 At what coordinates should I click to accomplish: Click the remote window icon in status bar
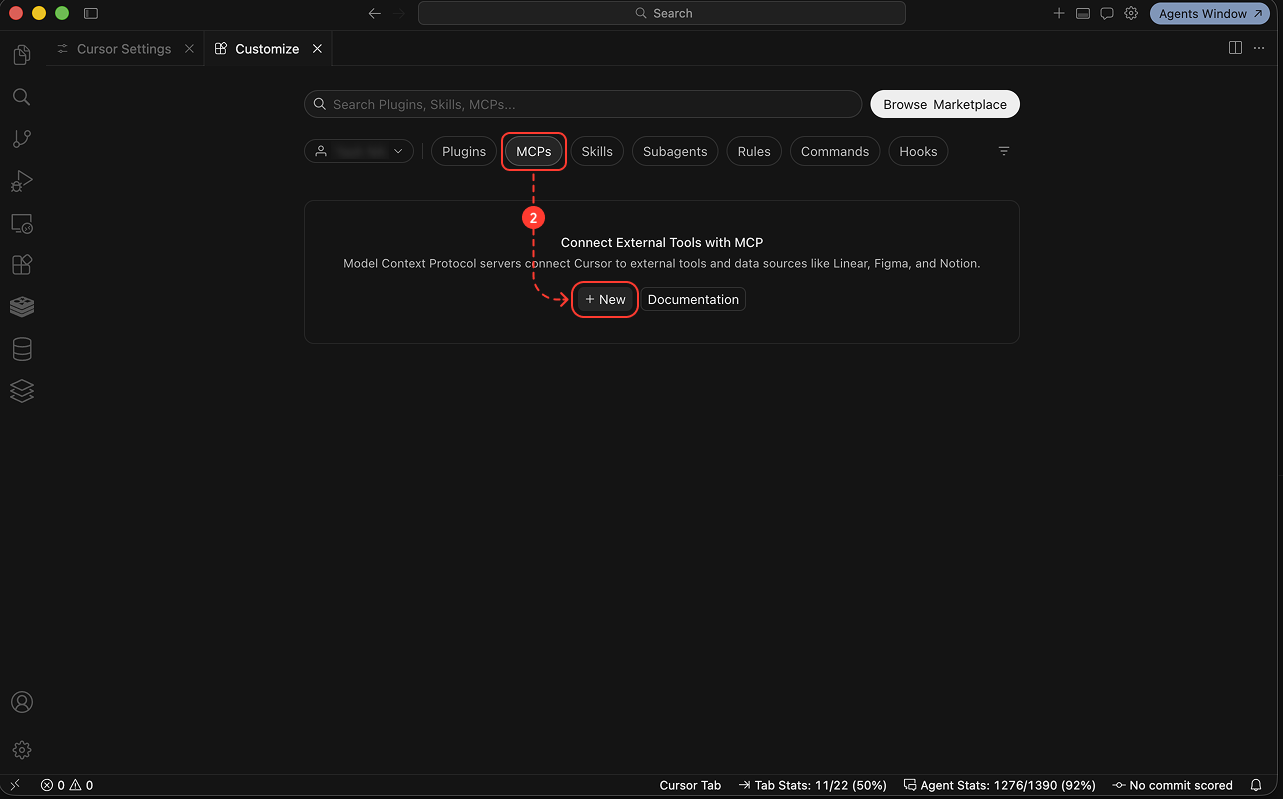tap(15, 785)
